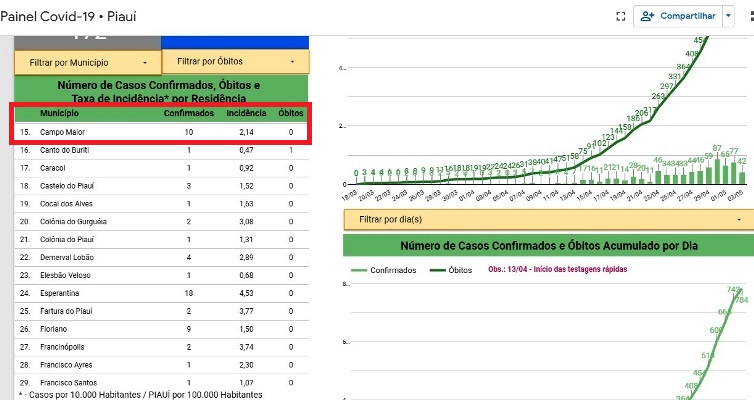Click the 87 daily bar label in upper chart
Viewport: 754px width, 400px height.
click(717, 148)
